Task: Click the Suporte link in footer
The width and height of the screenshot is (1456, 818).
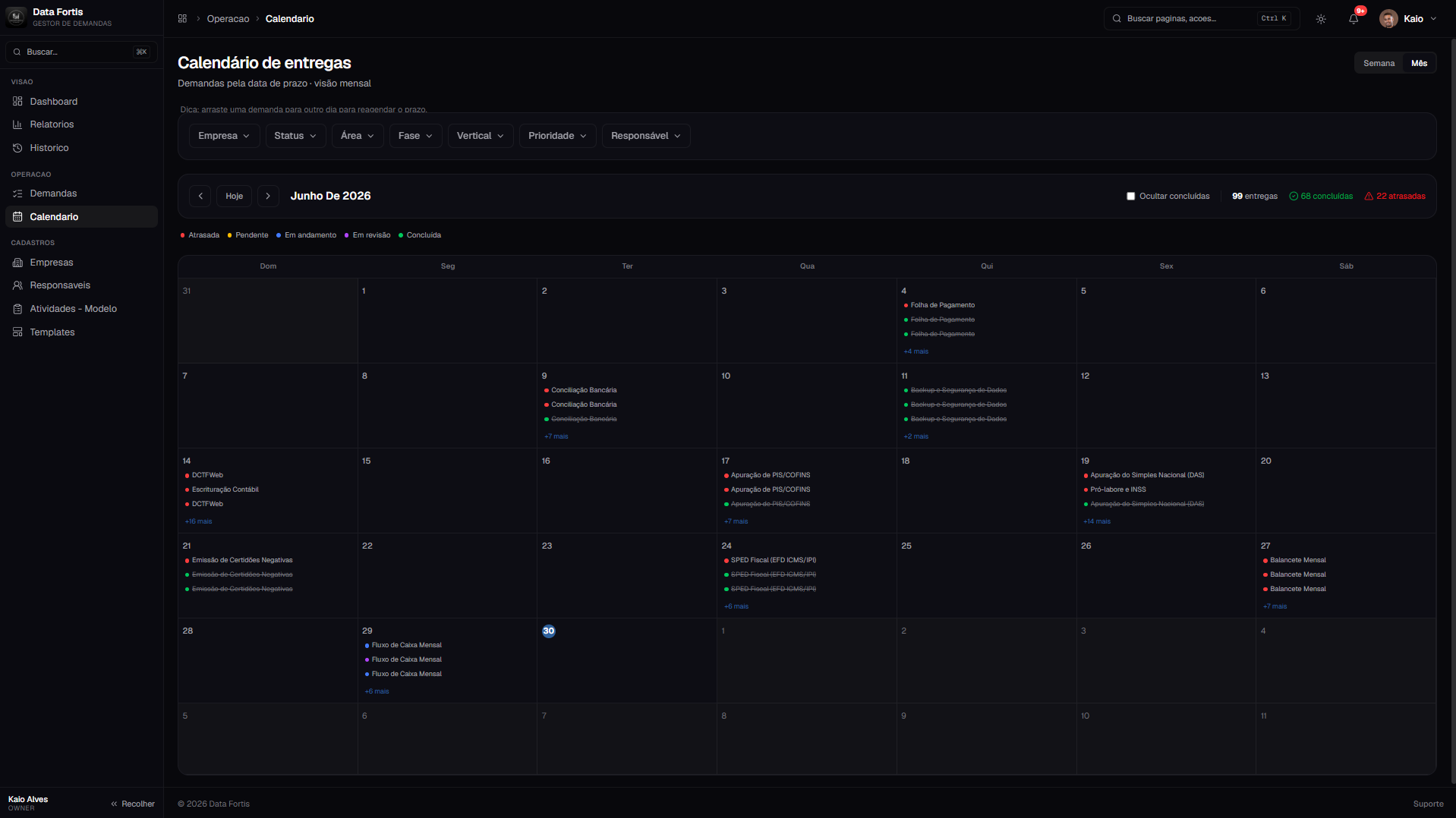Action: 1428,804
